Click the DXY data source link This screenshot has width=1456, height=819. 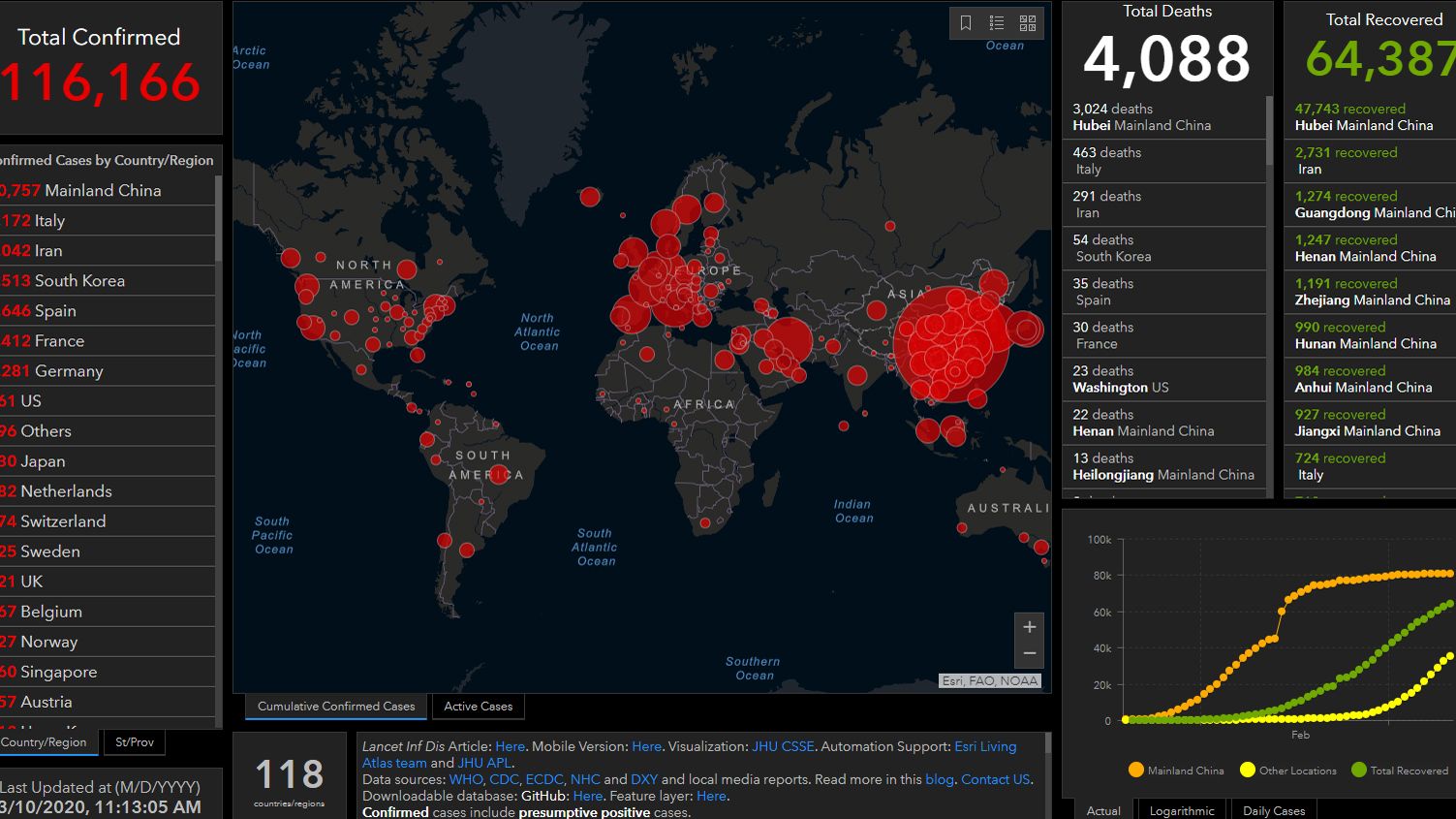pyautogui.click(x=643, y=779)
